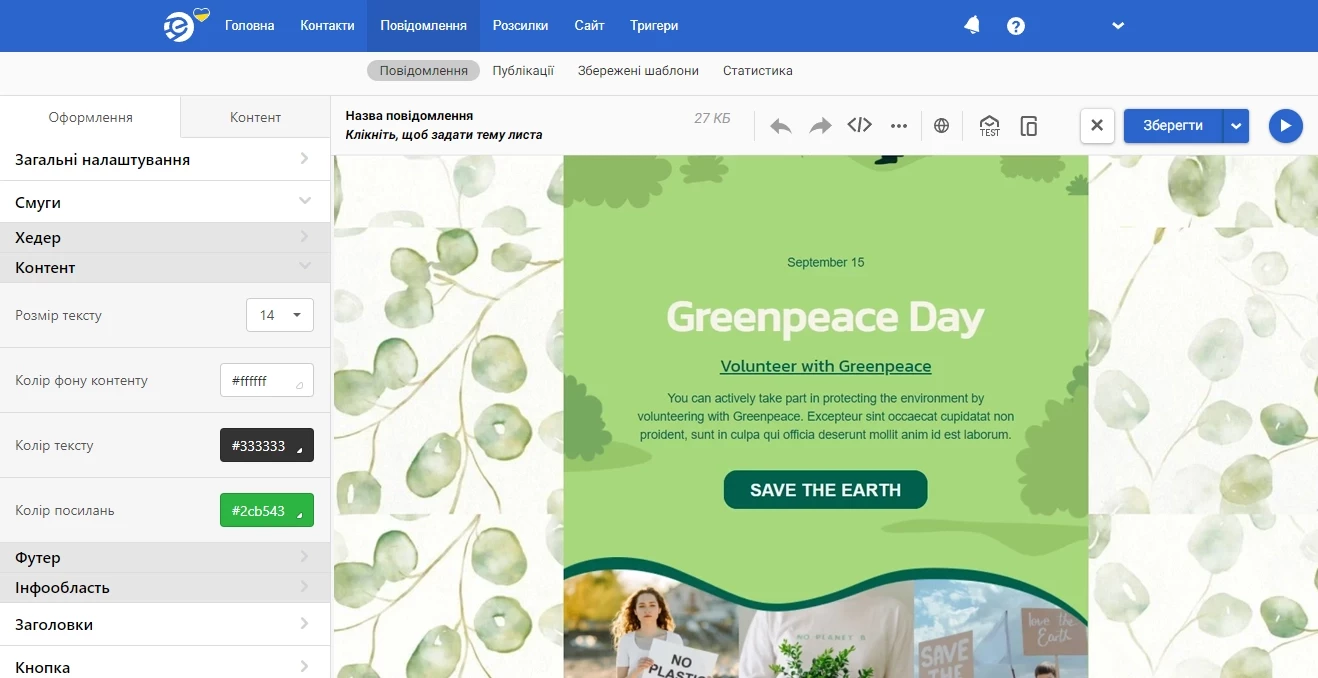The width and height of the screenshot is (1318, 678).
Task: Open the notifications bell
Action: coord(972,25)
